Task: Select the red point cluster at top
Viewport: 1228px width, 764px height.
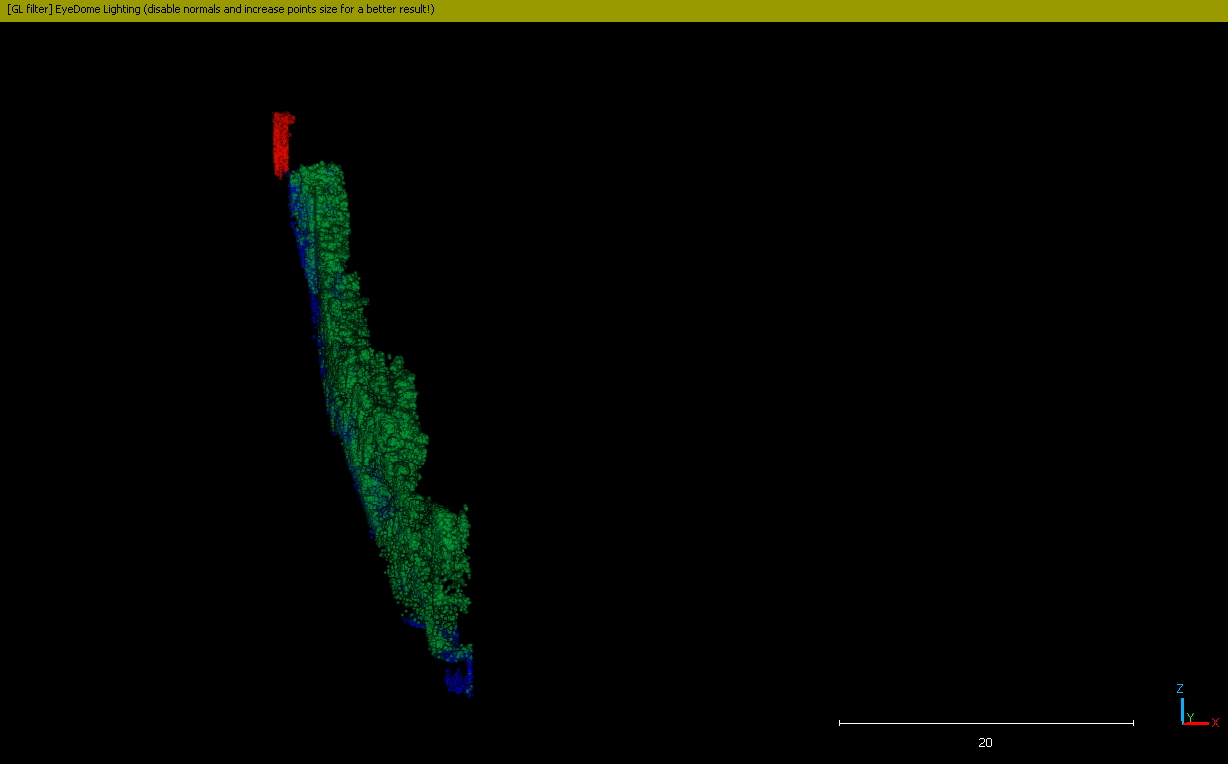Action: (283, 142)
